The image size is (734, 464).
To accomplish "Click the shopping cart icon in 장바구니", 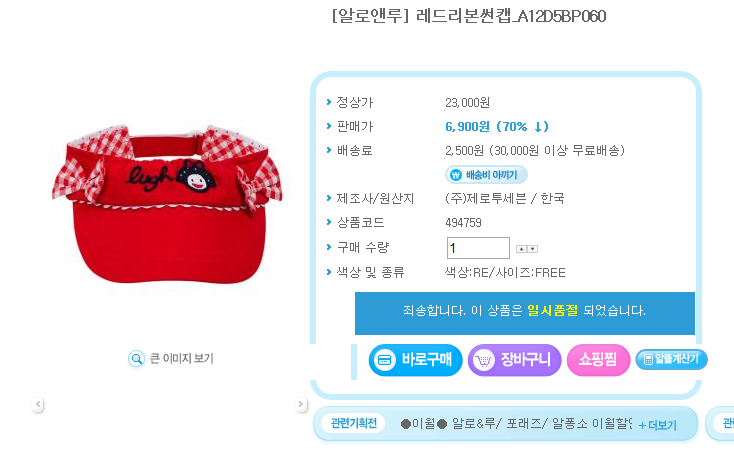I will click(x=484, y=361).
